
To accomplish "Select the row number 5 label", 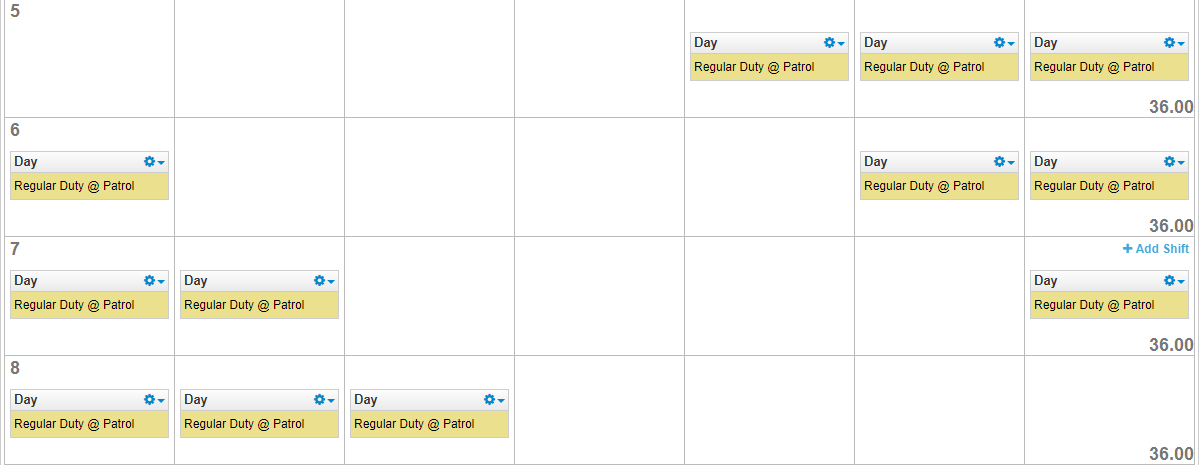I will point(15,11).
